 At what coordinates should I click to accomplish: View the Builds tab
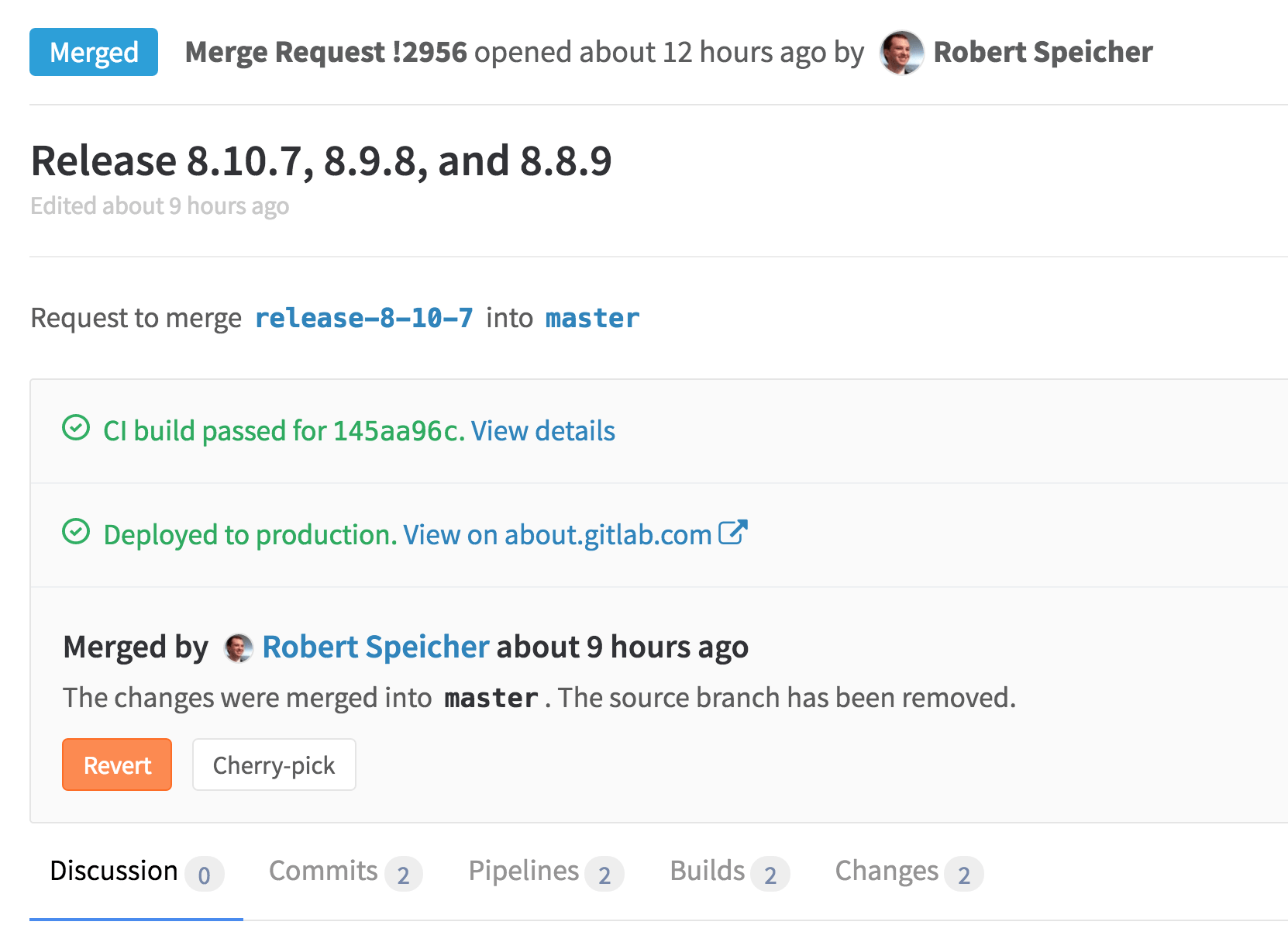707,871
